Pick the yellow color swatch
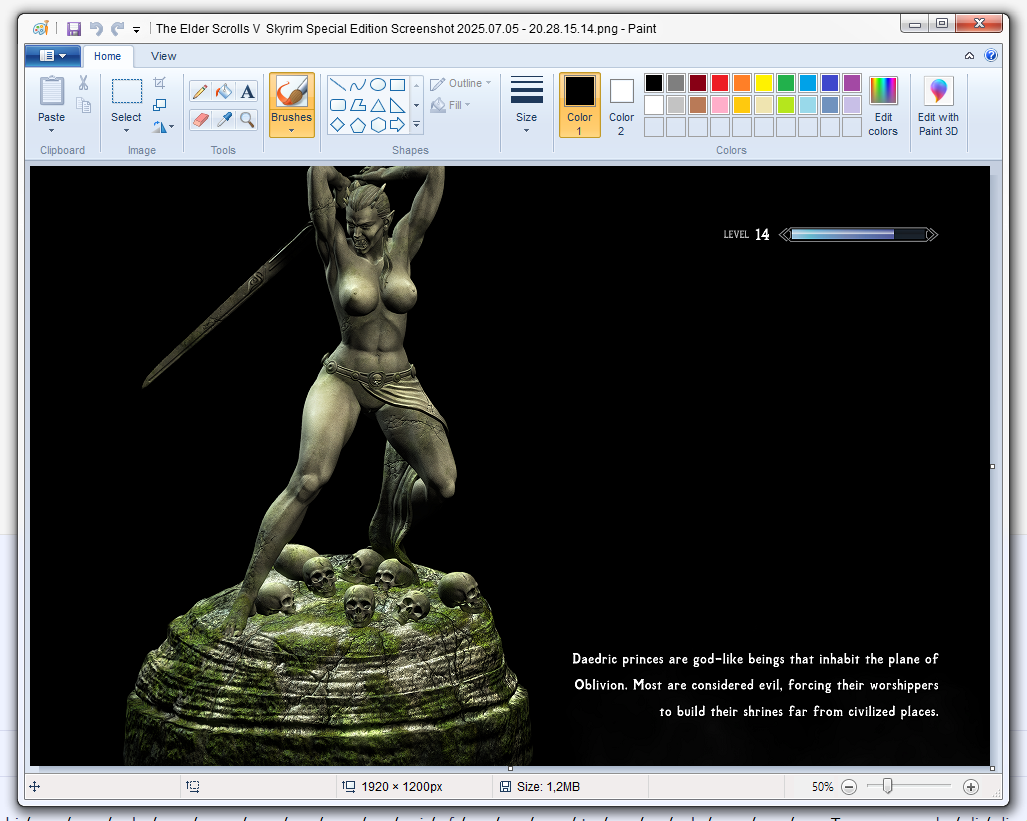The width and height of the screenshot is (1027, 821). point(764,83)
